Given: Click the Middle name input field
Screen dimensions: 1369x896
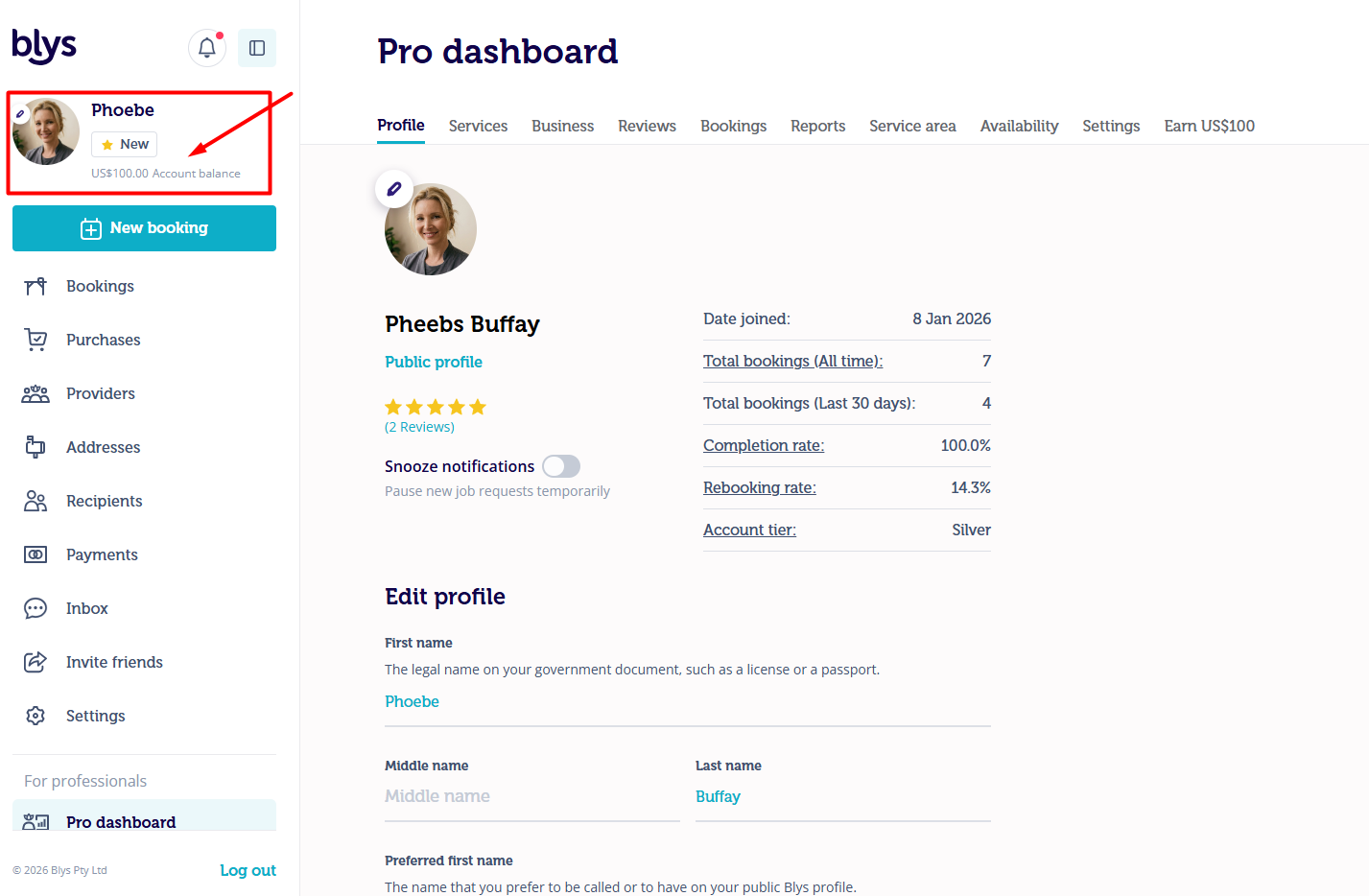Looking at the screenshot, I should (x=532, y=796).
